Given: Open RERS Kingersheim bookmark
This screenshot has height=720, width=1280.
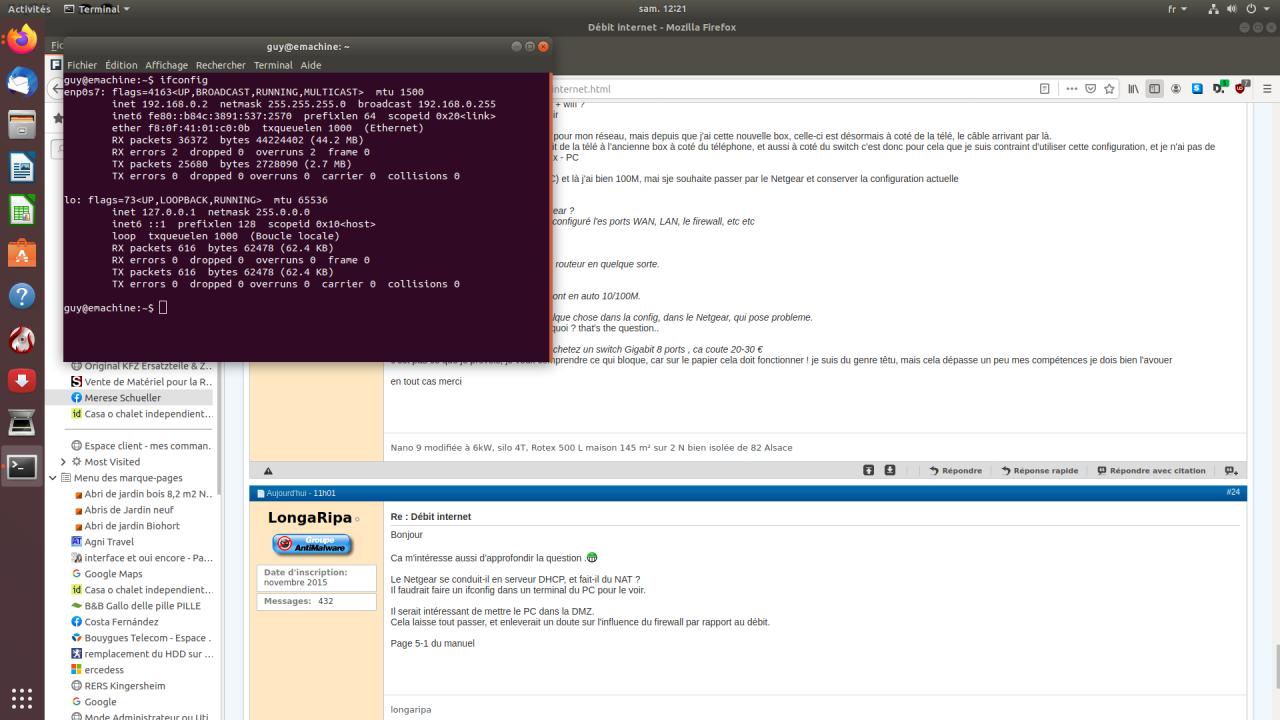Looking at the screenshot, I should pyautogui.click(x=118, y=686).
